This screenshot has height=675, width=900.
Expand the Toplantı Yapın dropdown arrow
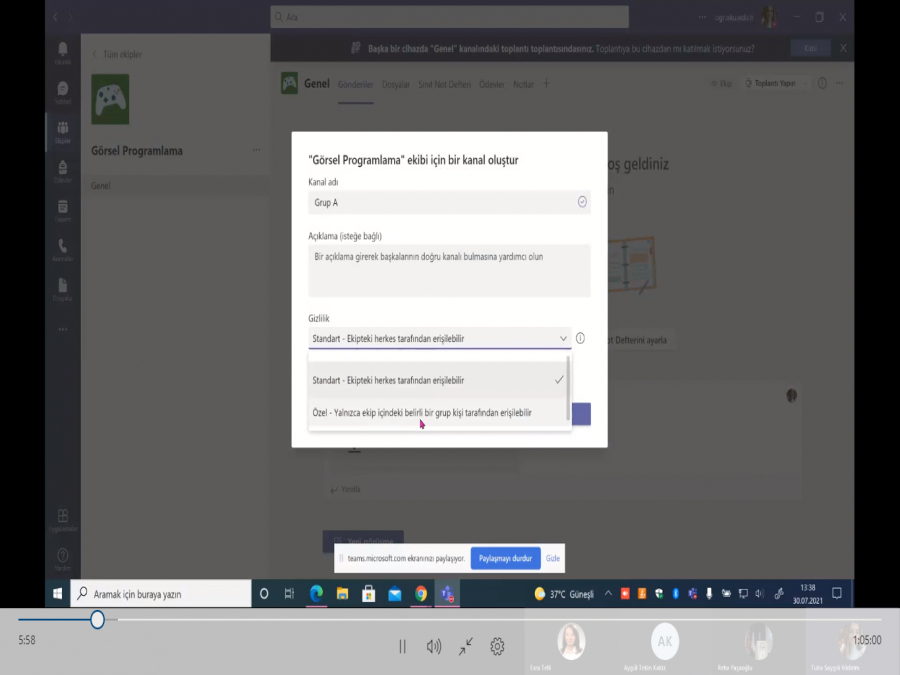point(805,83)
